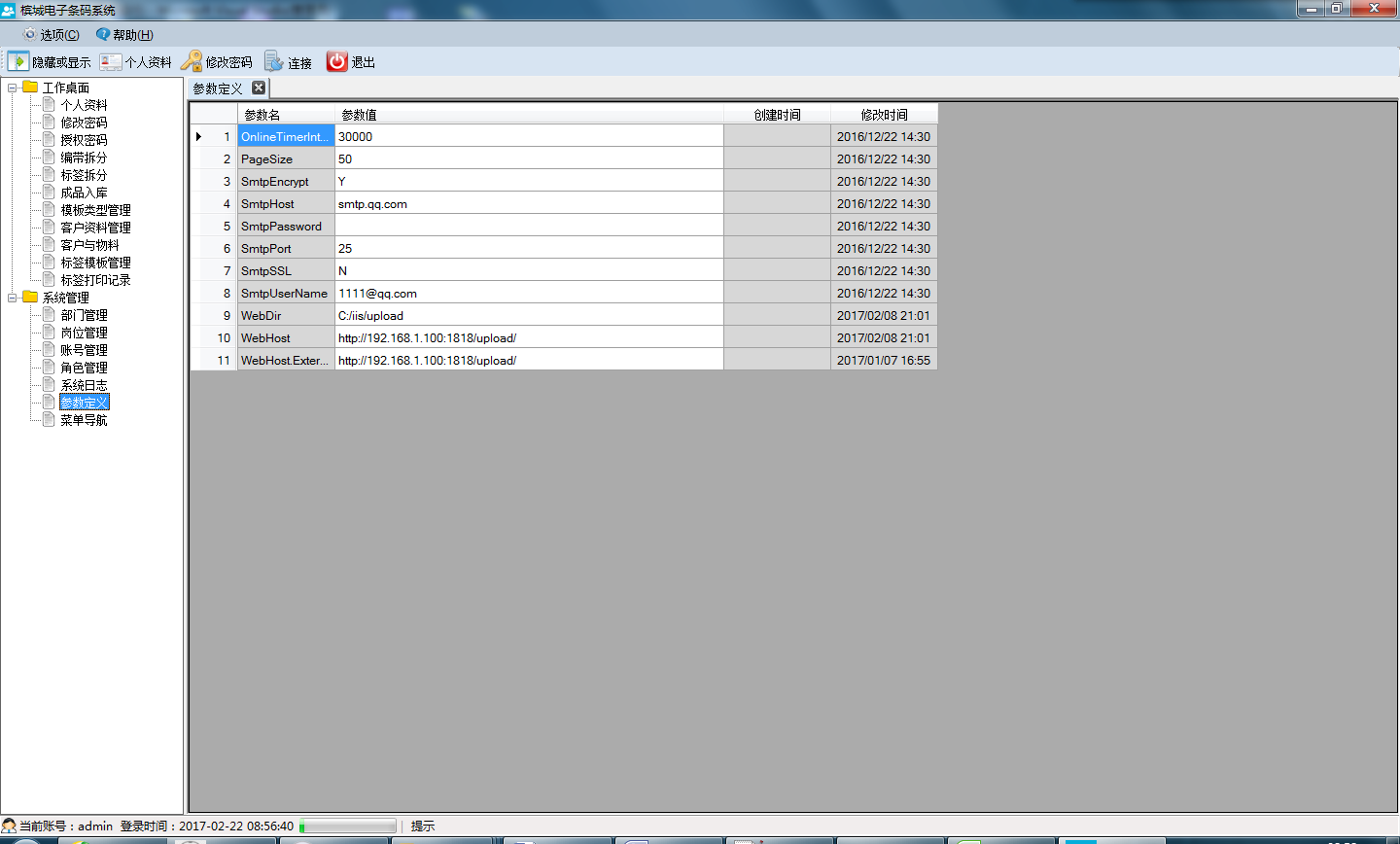Open the 选项(C) menu
Image resolution: width=1400 pixels, height=844 pixels.
(x=59, y=35)
